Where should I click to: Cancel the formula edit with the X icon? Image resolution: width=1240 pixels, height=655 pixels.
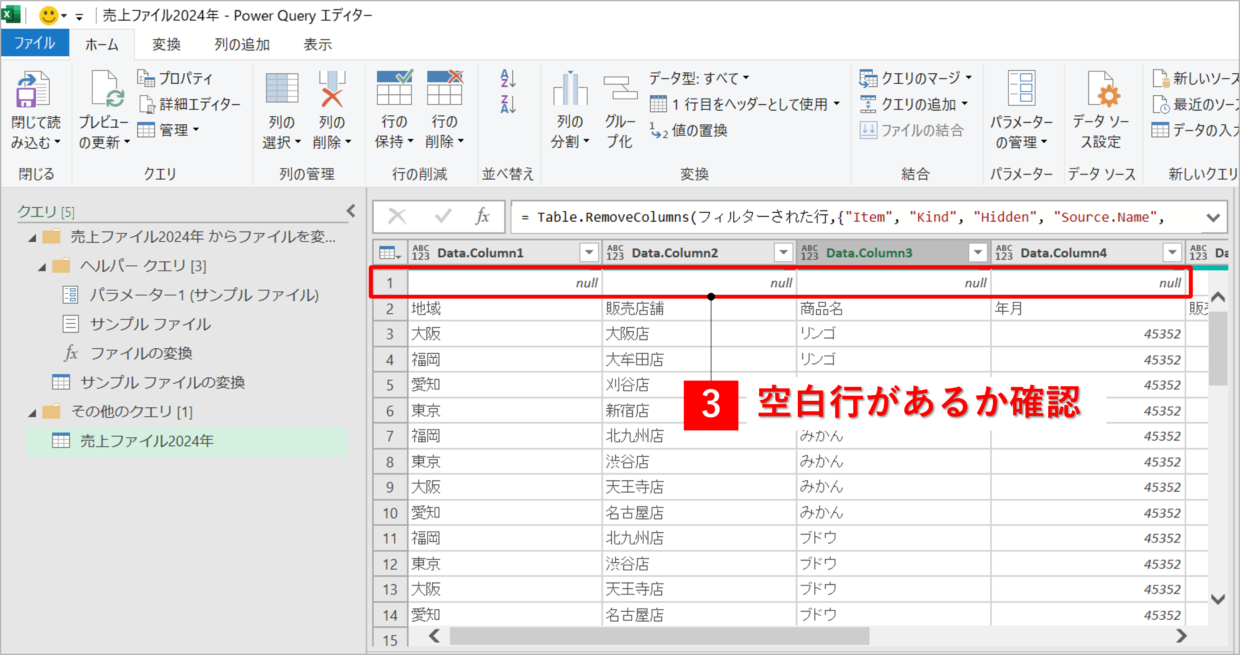click(x=397, y=216)
